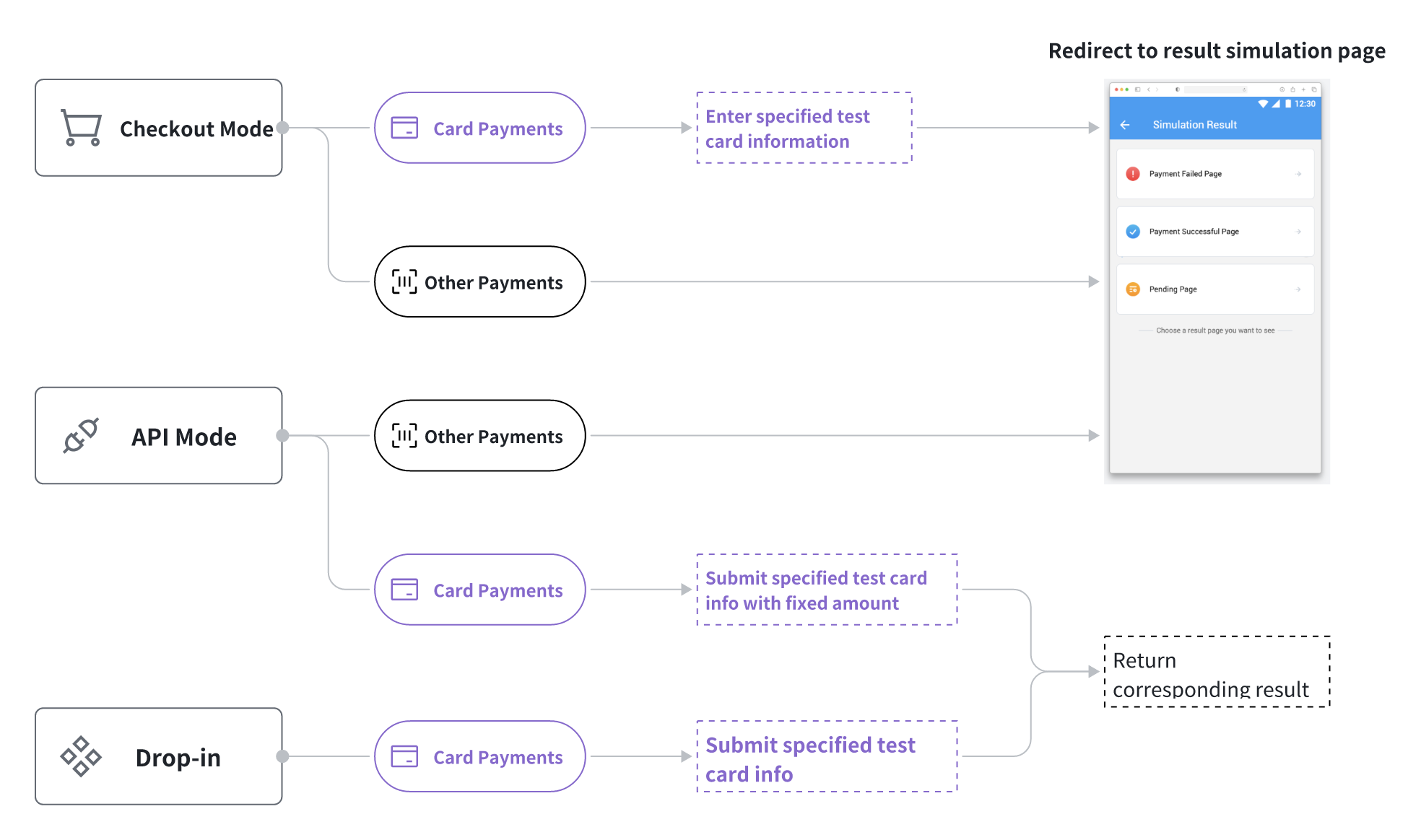Click the blue Payment Successful checkmark icon
This screenshot has width=1421, height=840.
pos(1133,232)
